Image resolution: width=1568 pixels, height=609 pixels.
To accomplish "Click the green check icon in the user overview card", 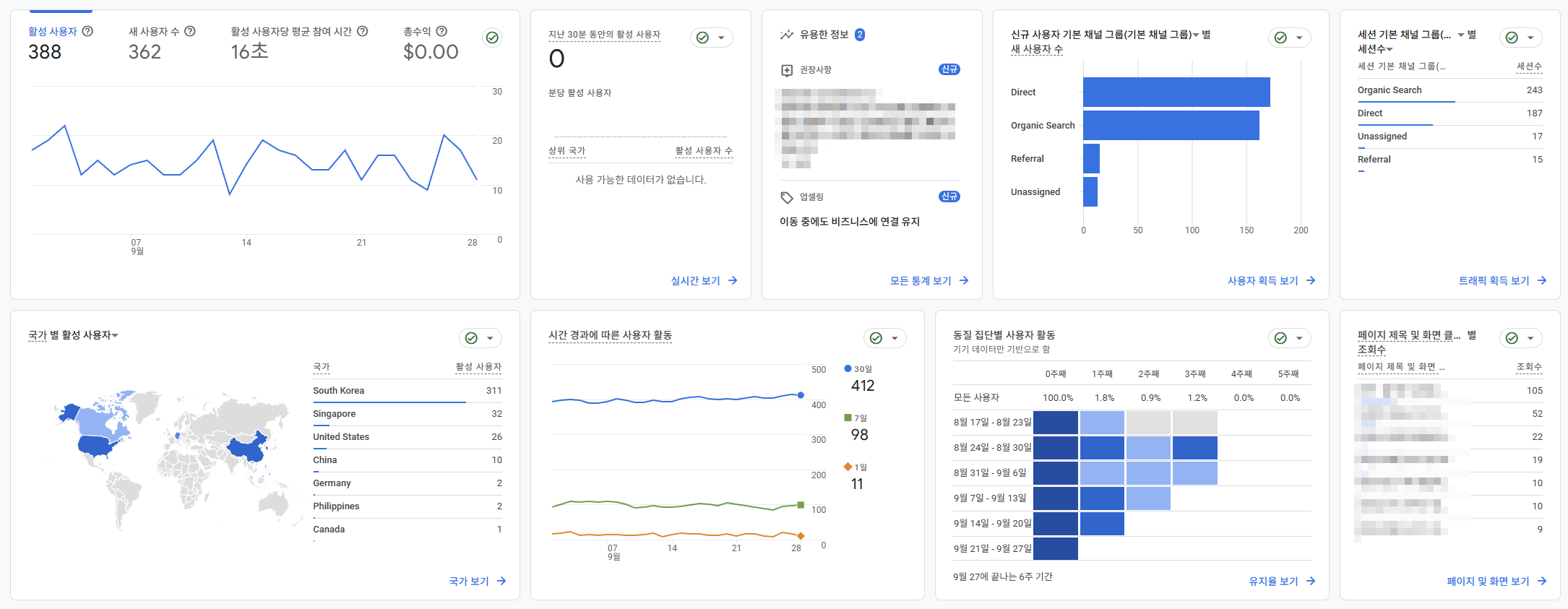I will tap(492, 38).
